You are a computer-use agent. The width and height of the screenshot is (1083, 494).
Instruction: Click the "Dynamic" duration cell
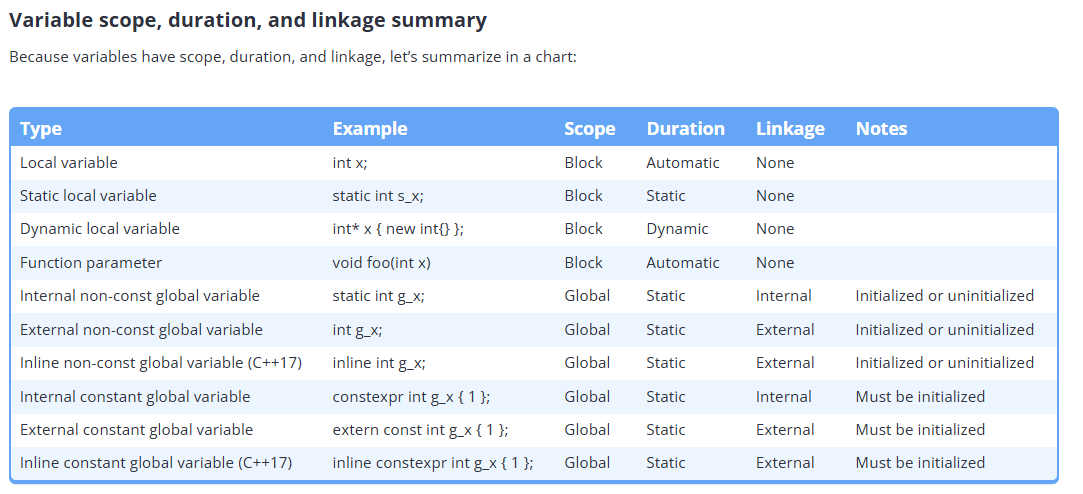(677, 229)
